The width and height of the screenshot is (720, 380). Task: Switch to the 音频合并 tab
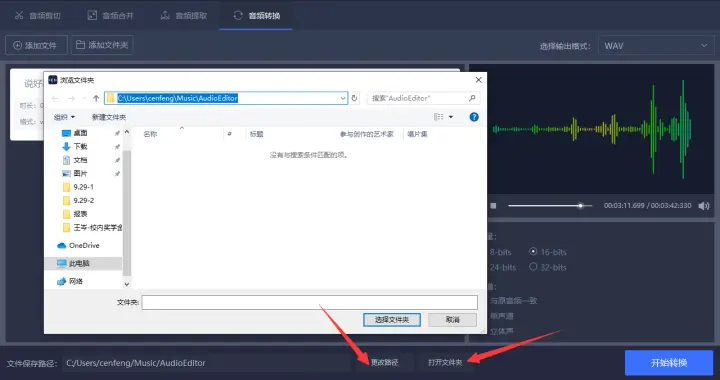(x=111, y=16)
